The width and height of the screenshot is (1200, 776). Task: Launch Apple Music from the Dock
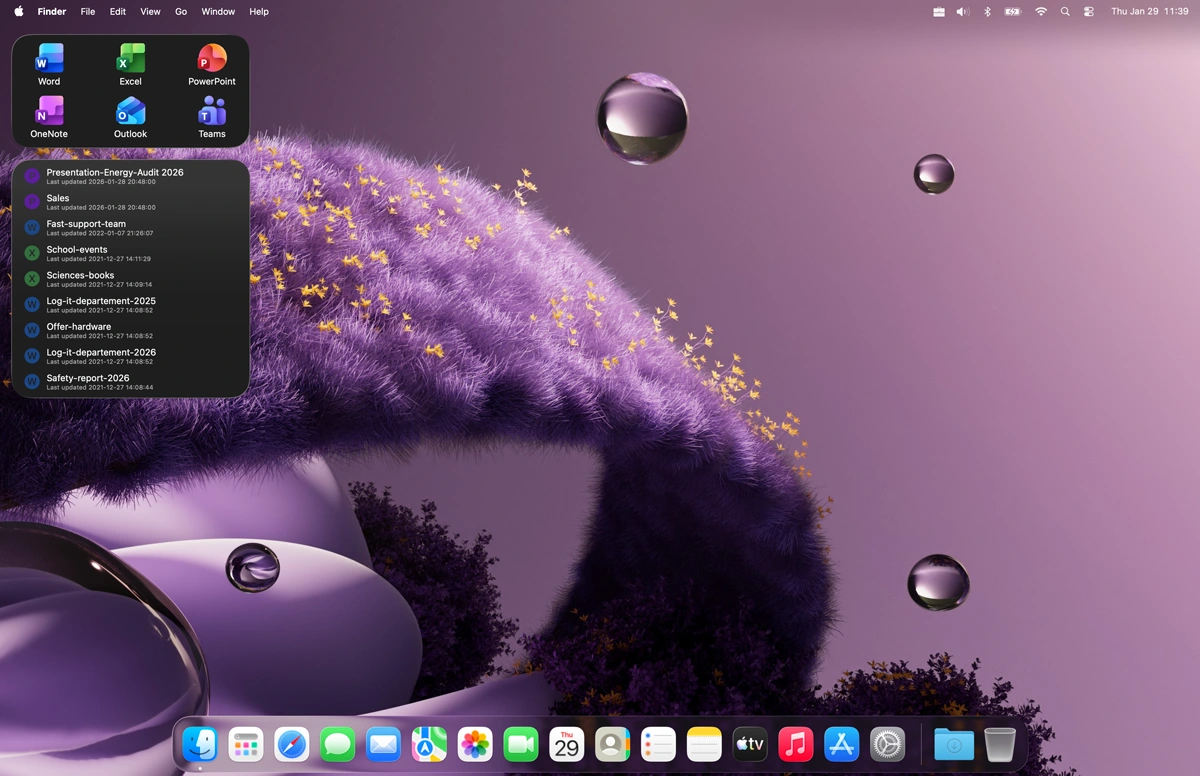tap(795, 743)
